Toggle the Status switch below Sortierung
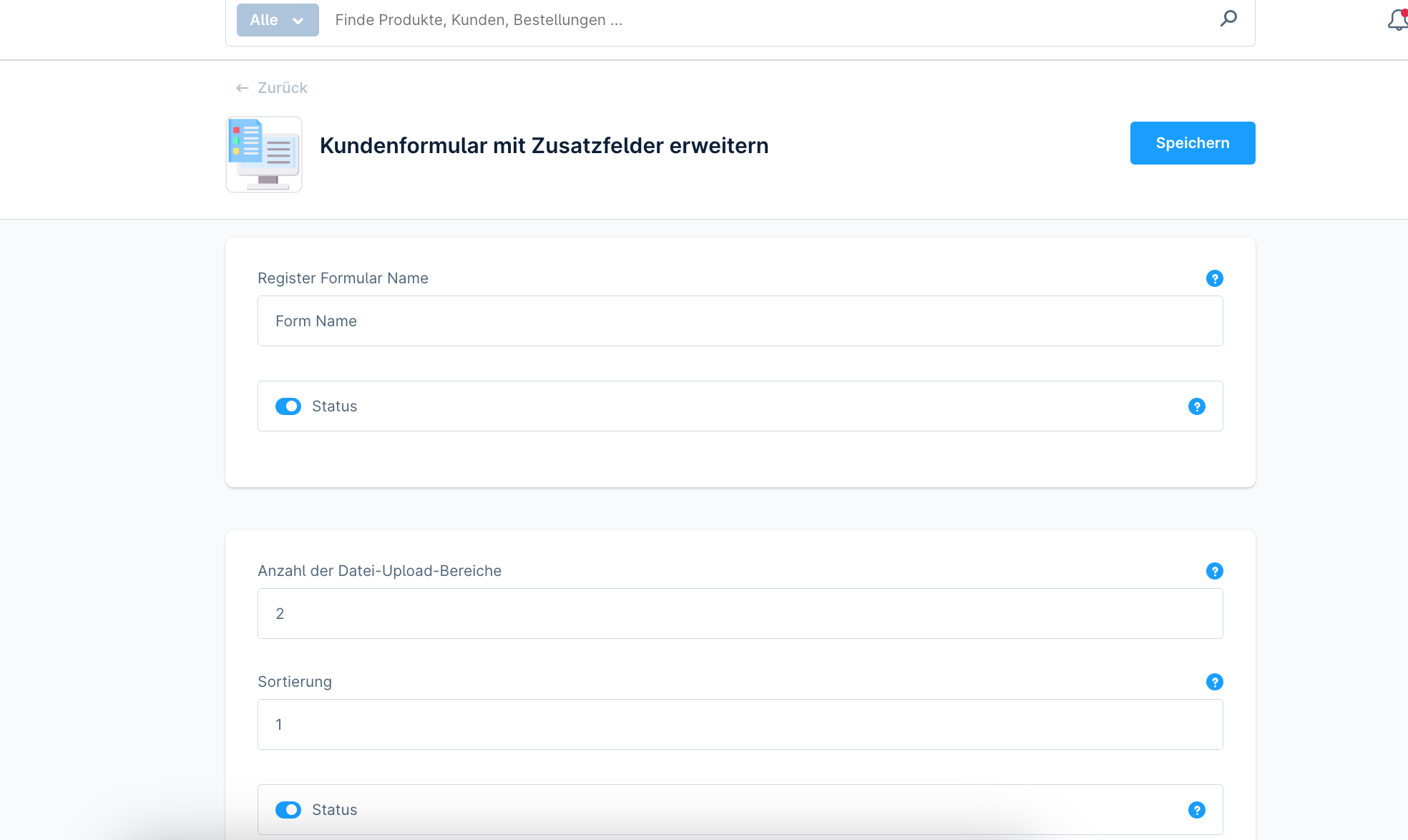 [x=288, y=810]
